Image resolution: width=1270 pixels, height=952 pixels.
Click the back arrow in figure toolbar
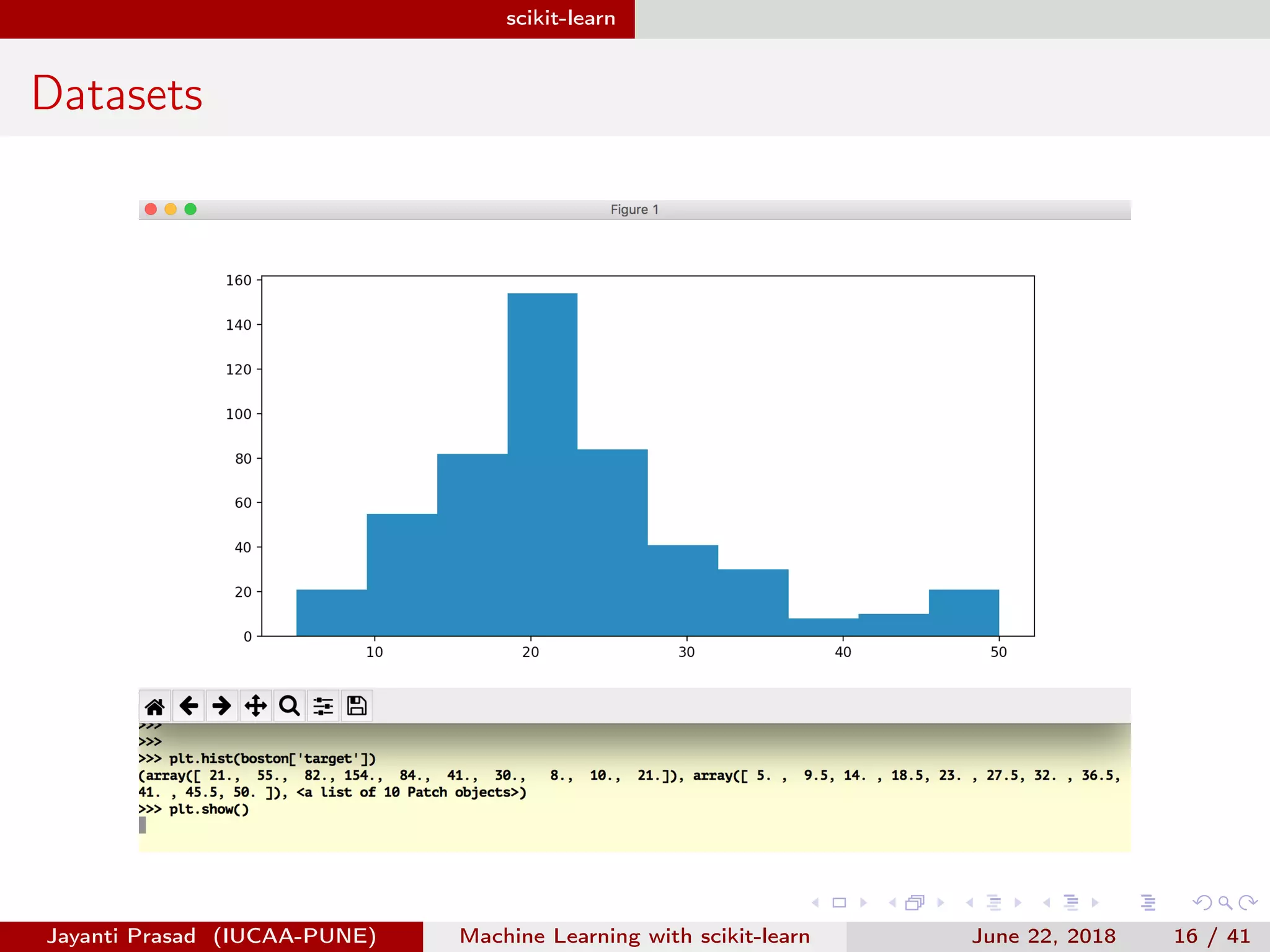point(189,706)
